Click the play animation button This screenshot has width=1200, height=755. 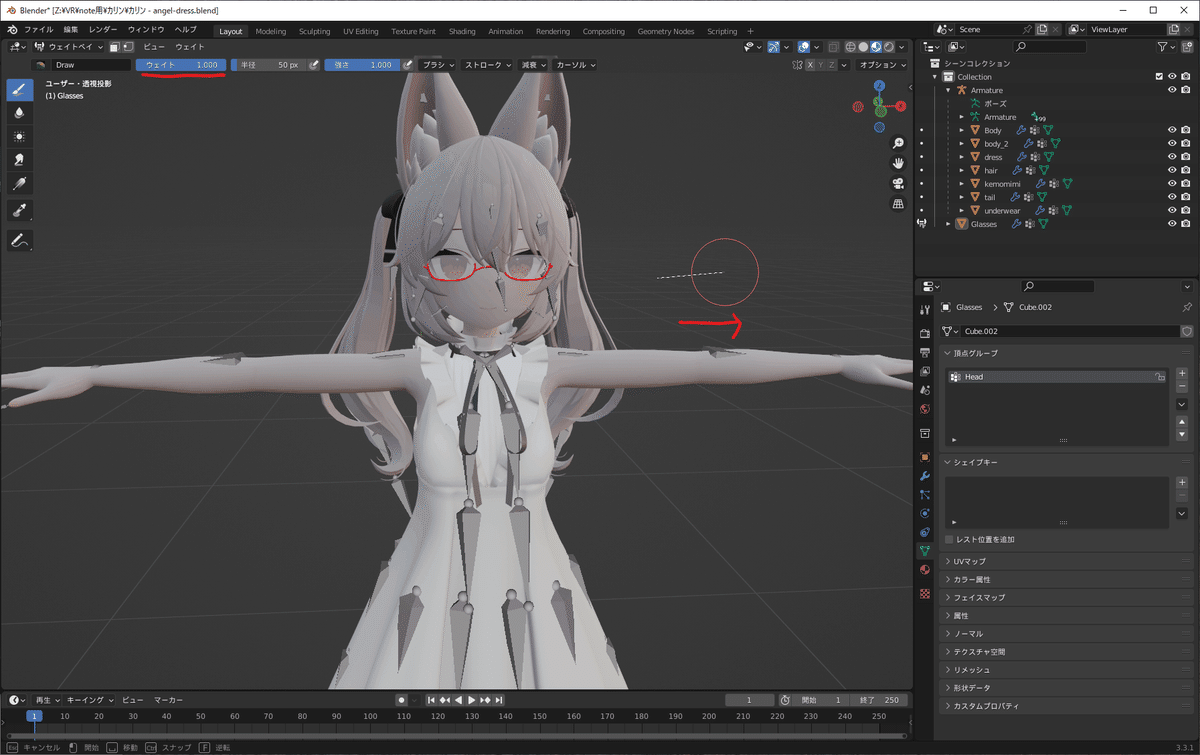pos(471,700)
